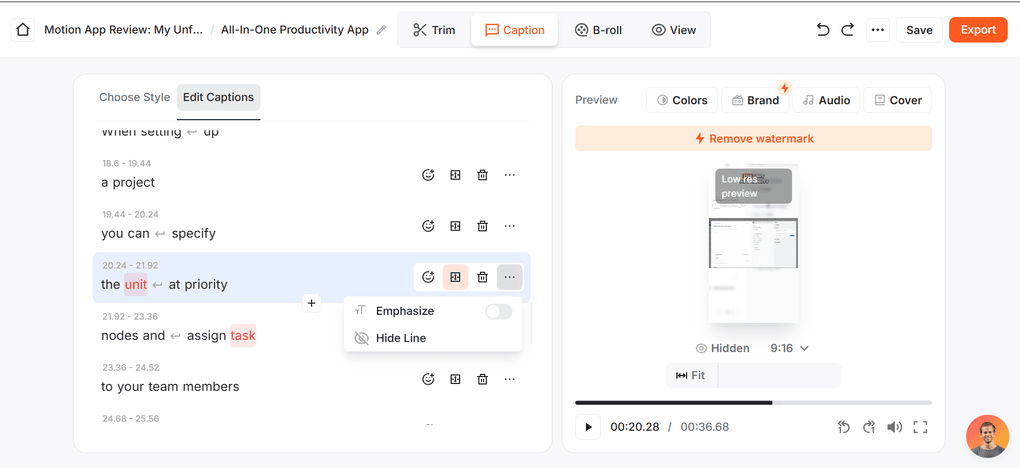Enter fullscreen preview
Screen dimensions: 1020x468
[x=920, y=427]
